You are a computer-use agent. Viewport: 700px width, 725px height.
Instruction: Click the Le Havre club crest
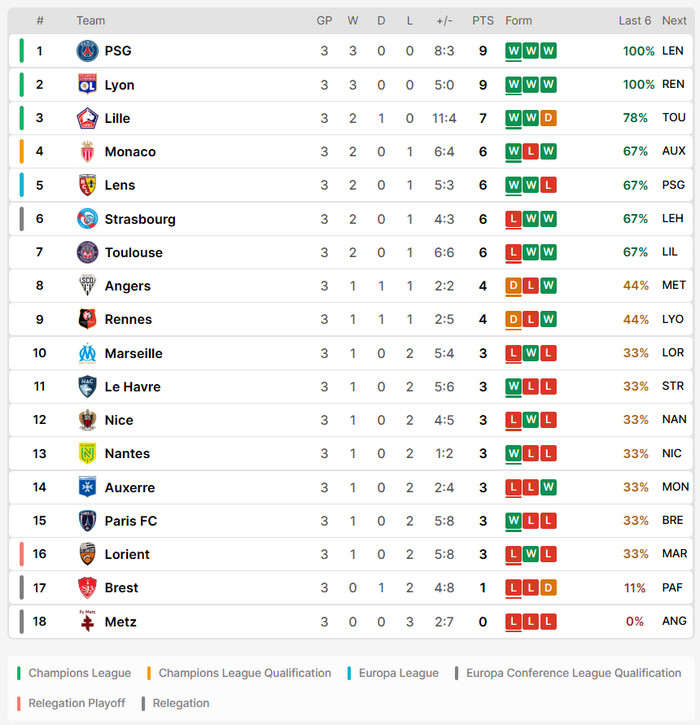click(x=88, y=386)
